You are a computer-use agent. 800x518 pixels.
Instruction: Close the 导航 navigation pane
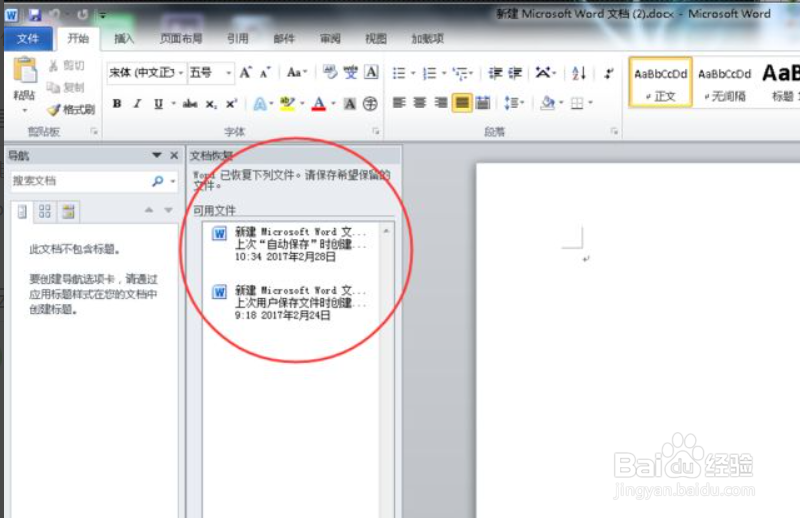tap(174, 155)
